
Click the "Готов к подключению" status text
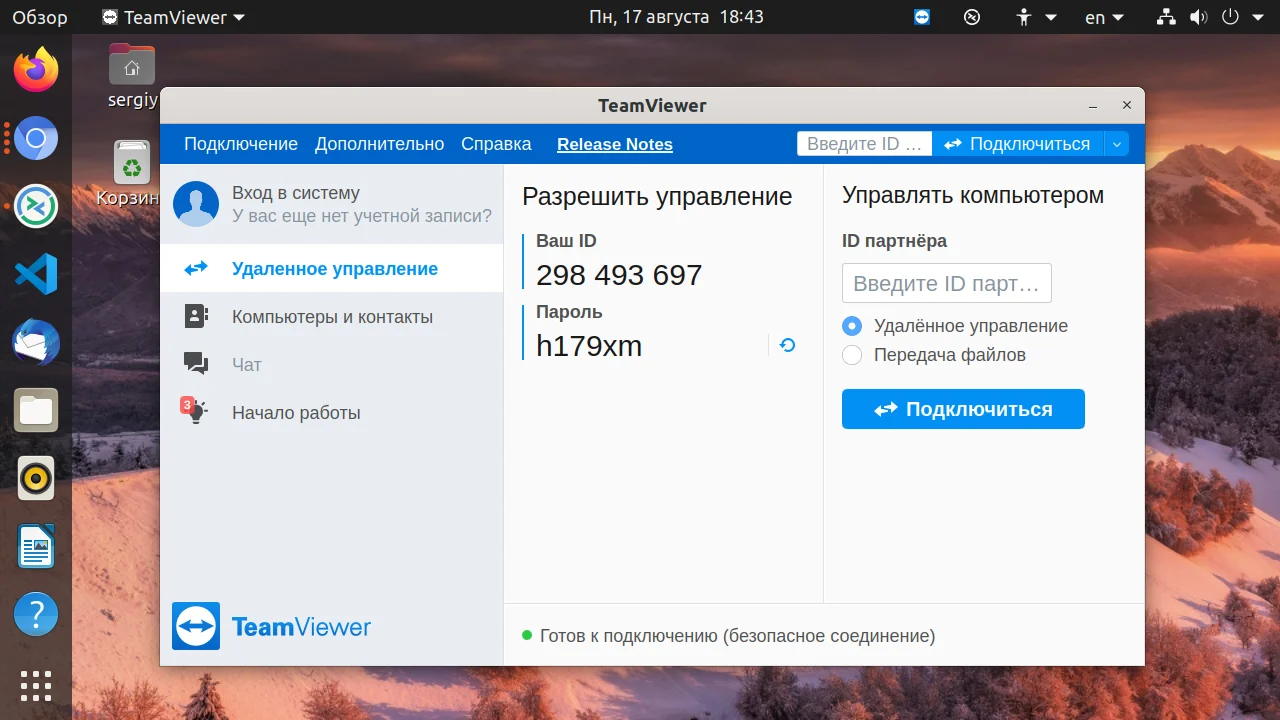[x=737, y=635]
